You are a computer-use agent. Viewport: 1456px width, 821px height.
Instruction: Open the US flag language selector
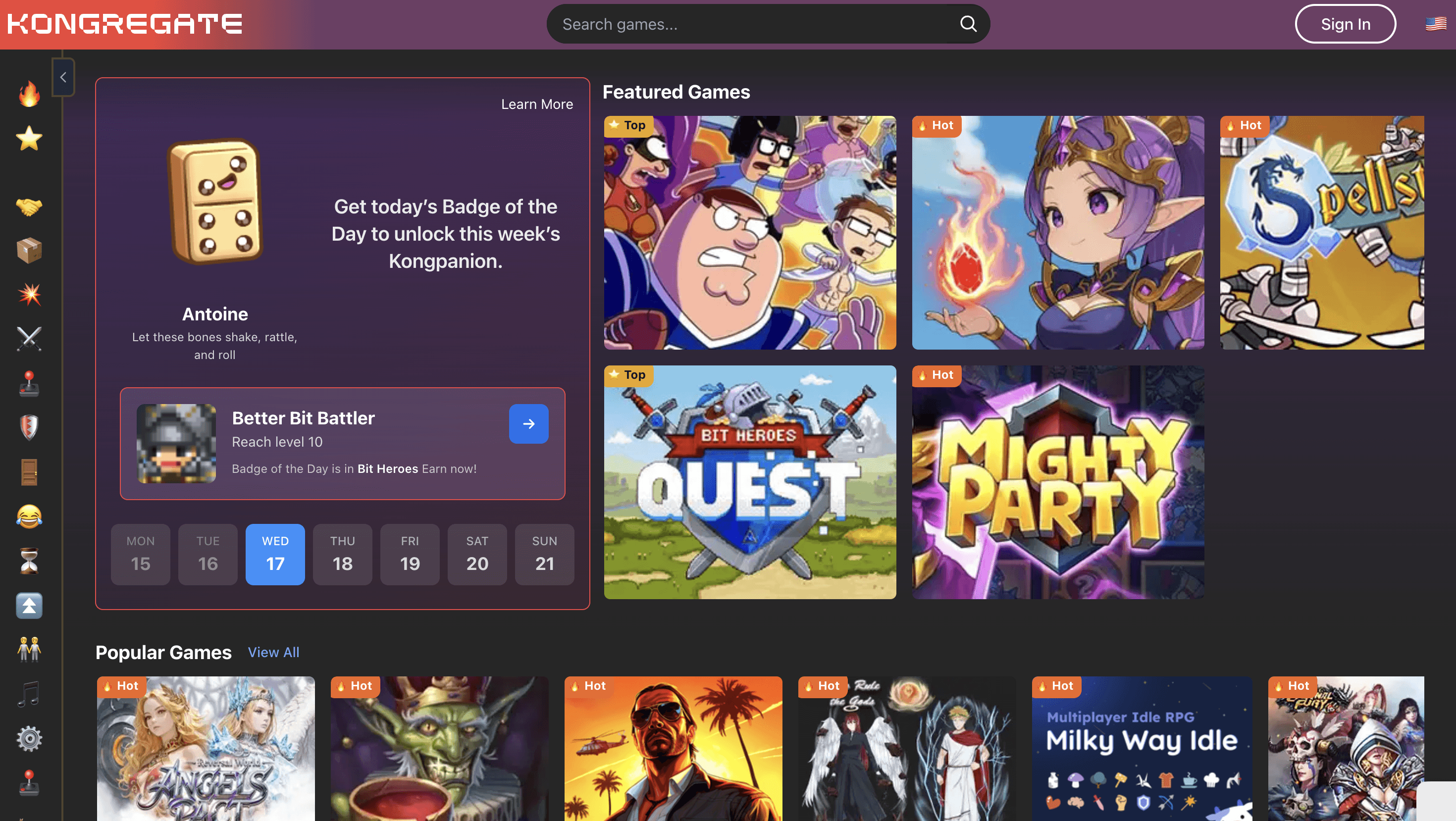tap(1435, 24)
